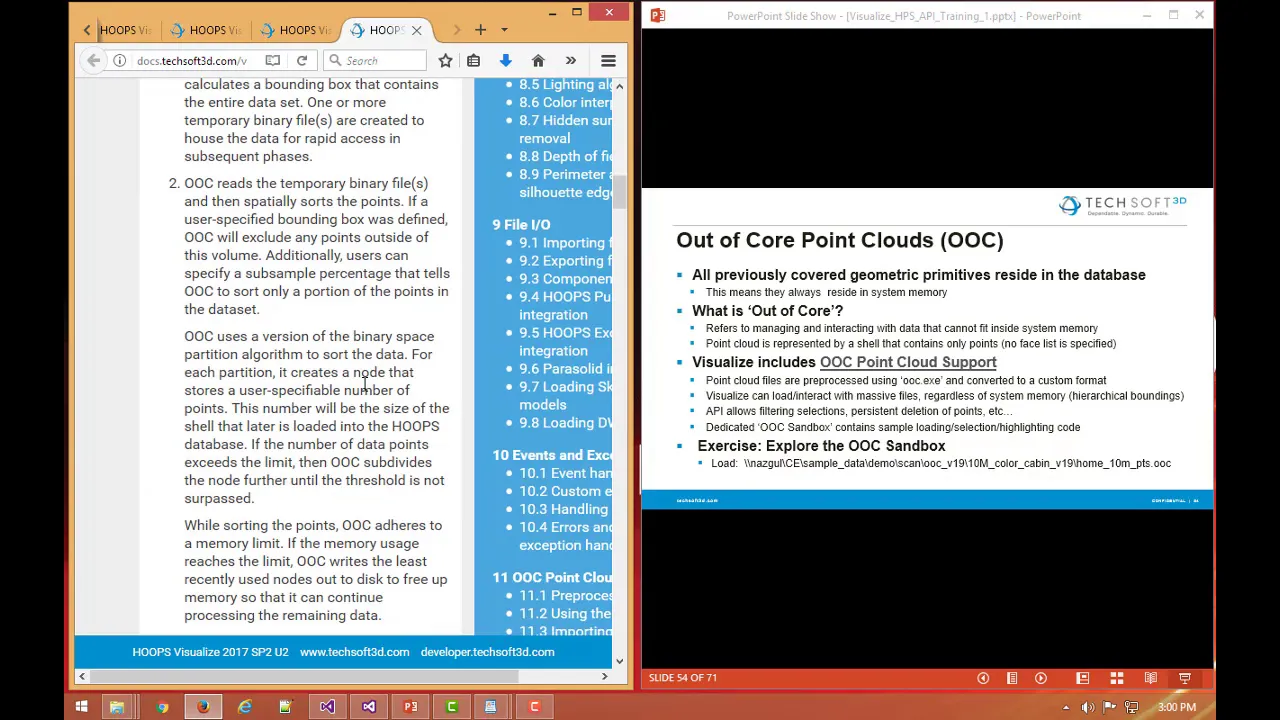Screen dimensions: 1280x720
Task: Open Action Center flag icon
Action: (x=1109, y=708)
